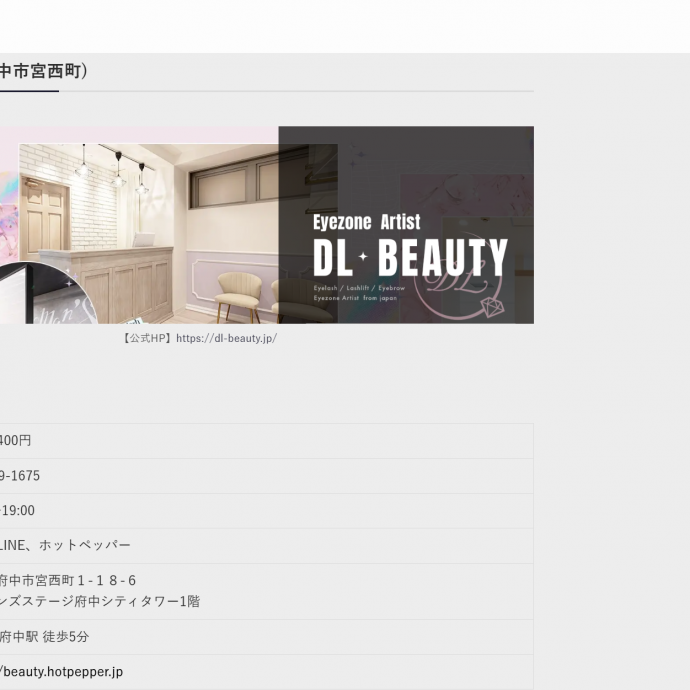Click the phone number ending 9-1675

click(x=20, y=476)
